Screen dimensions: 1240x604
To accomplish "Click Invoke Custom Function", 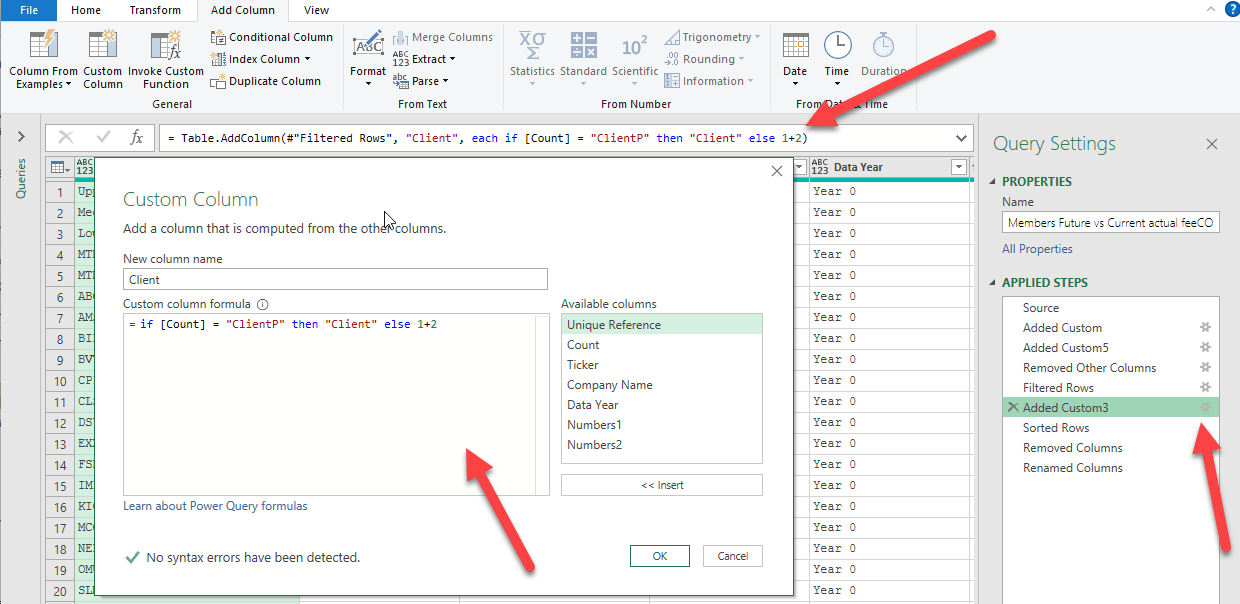I will [x=166, y=60].
